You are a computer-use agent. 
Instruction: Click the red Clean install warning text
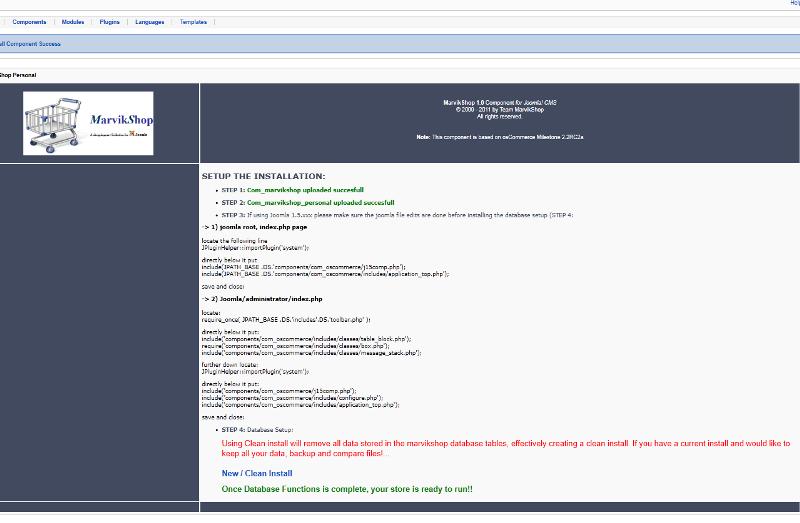pyautogui.click(x=506, y=449)
